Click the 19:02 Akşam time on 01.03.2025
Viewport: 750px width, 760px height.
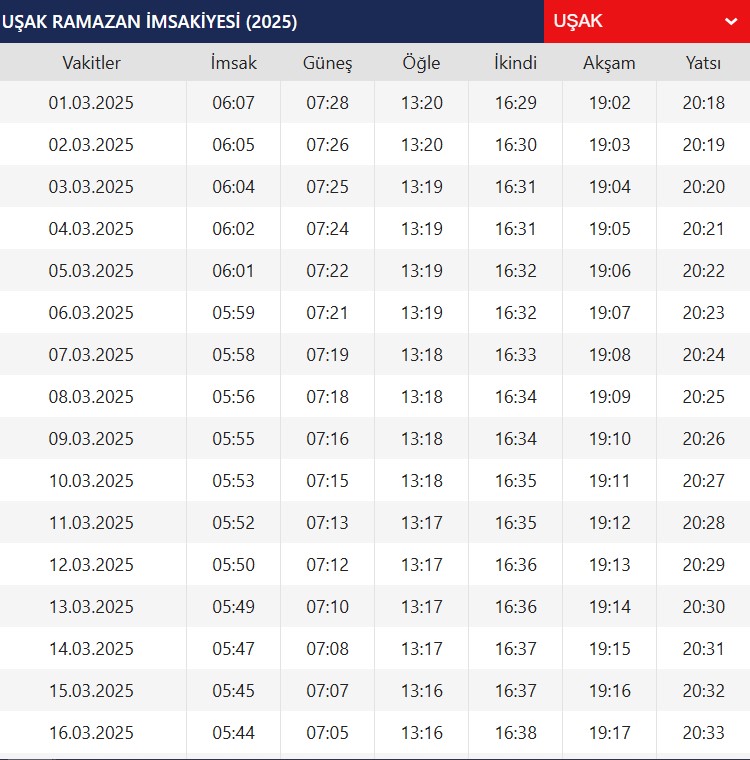(609, 103)
